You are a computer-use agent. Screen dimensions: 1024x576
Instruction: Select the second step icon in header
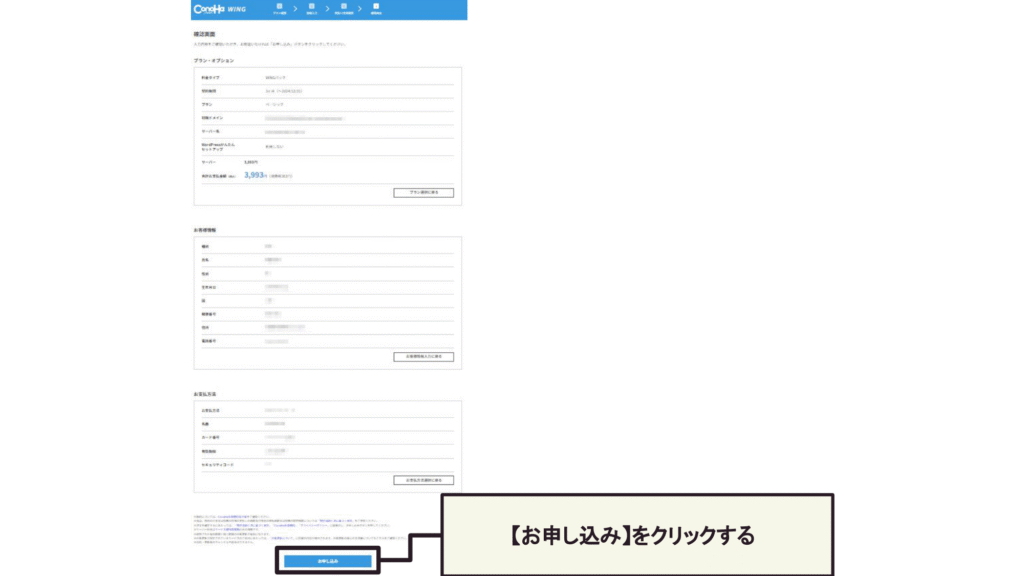[x=311, y=8]
